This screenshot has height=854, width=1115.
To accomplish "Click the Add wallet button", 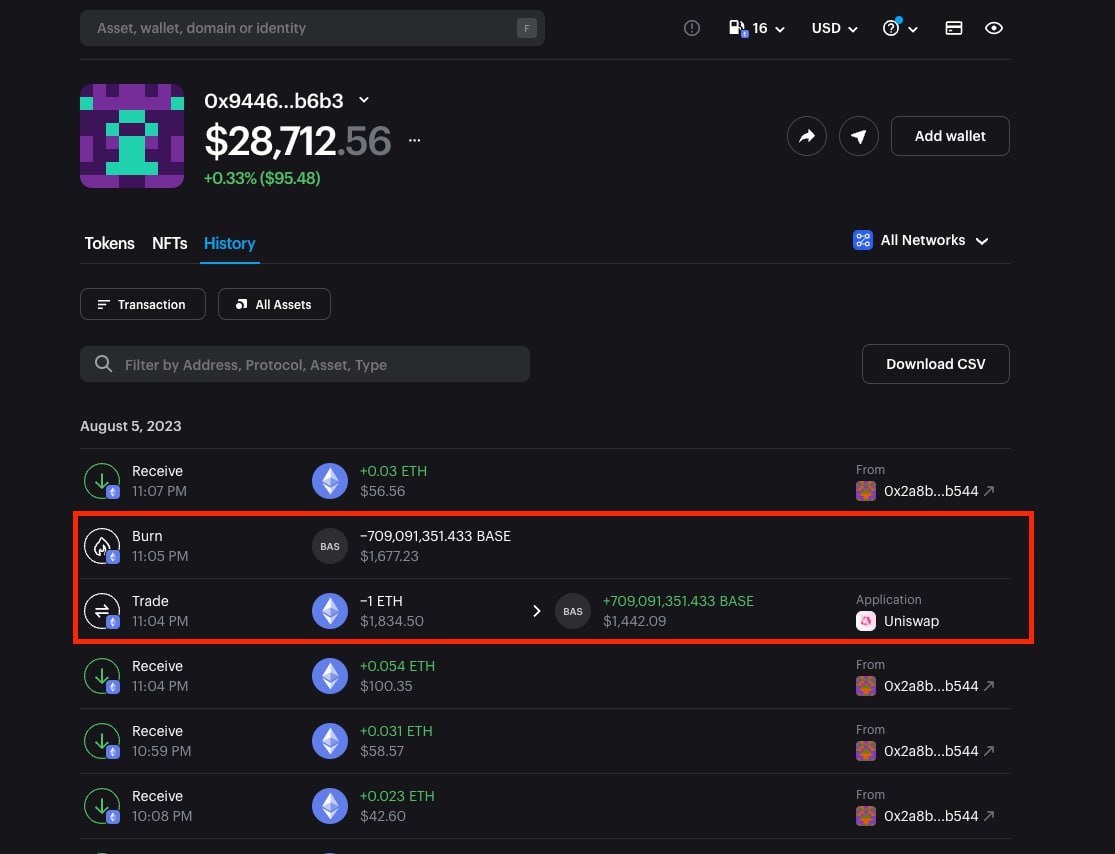I will tap(950, 136).
